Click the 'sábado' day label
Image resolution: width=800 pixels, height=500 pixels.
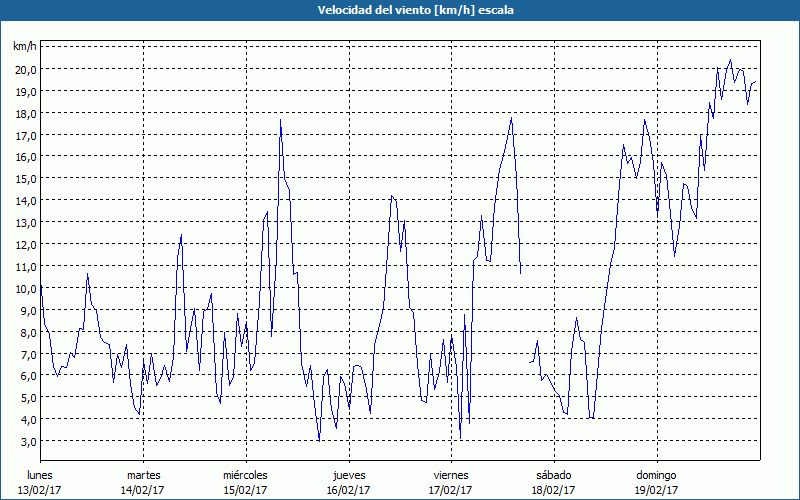click(x=553, y=475)
